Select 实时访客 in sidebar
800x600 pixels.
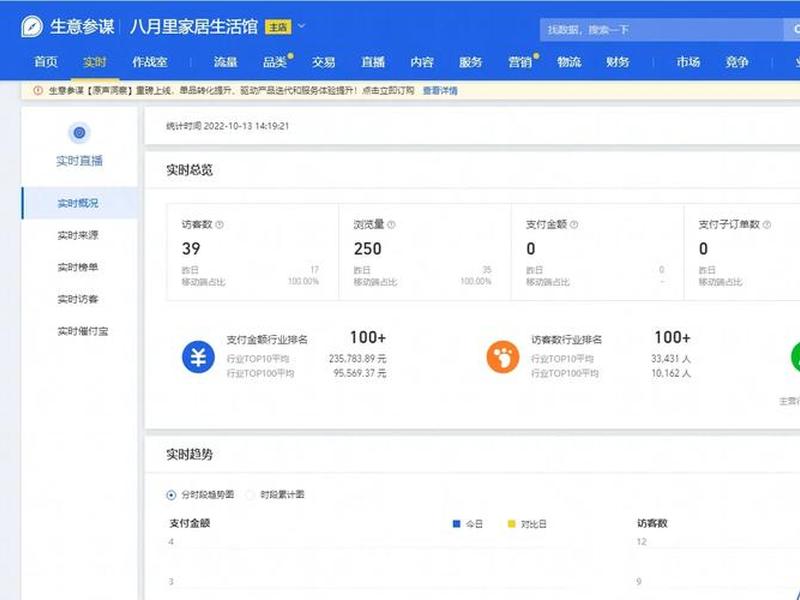(x=78, y=299)
